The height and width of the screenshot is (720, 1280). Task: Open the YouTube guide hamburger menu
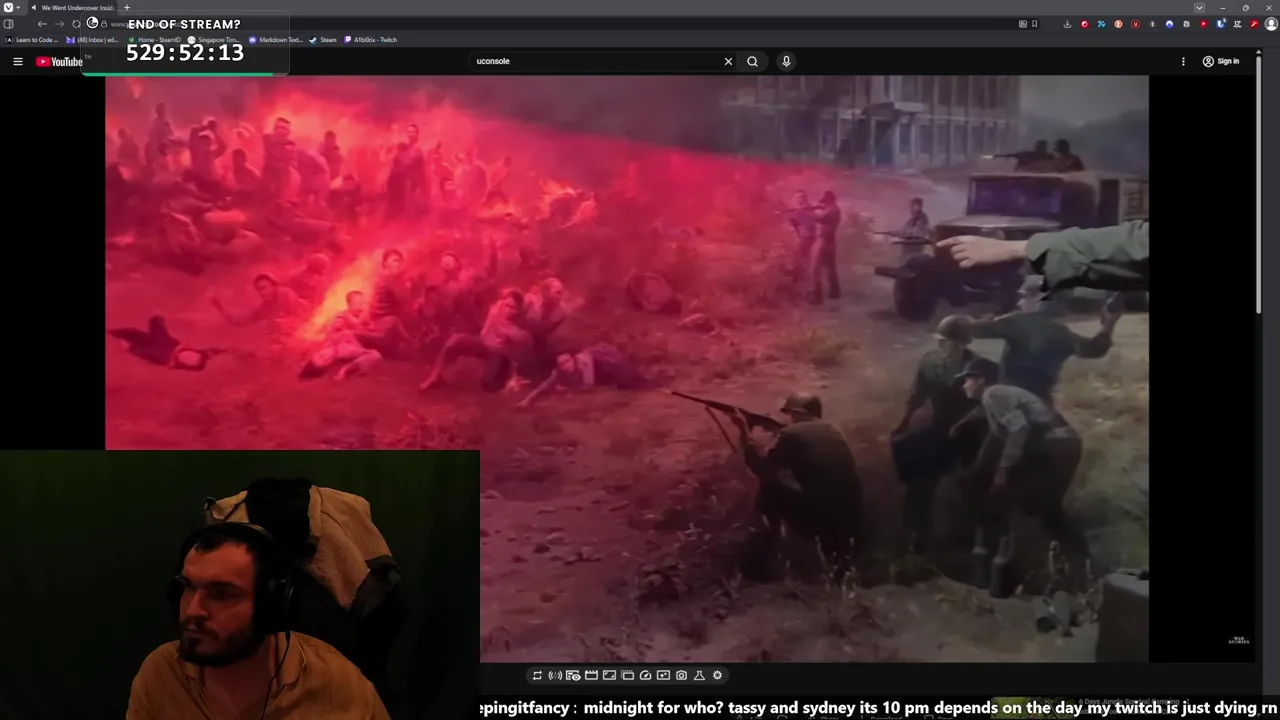point(17,61)
